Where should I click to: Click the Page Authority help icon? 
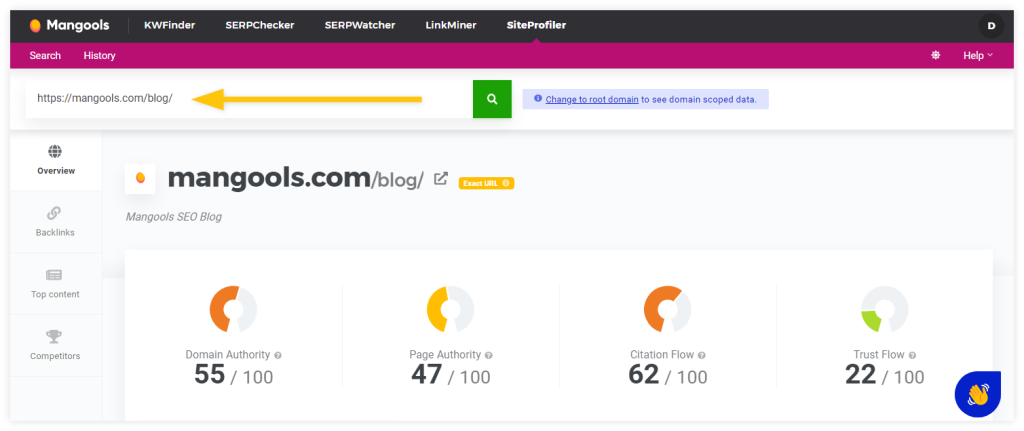[x=489, y=355]
